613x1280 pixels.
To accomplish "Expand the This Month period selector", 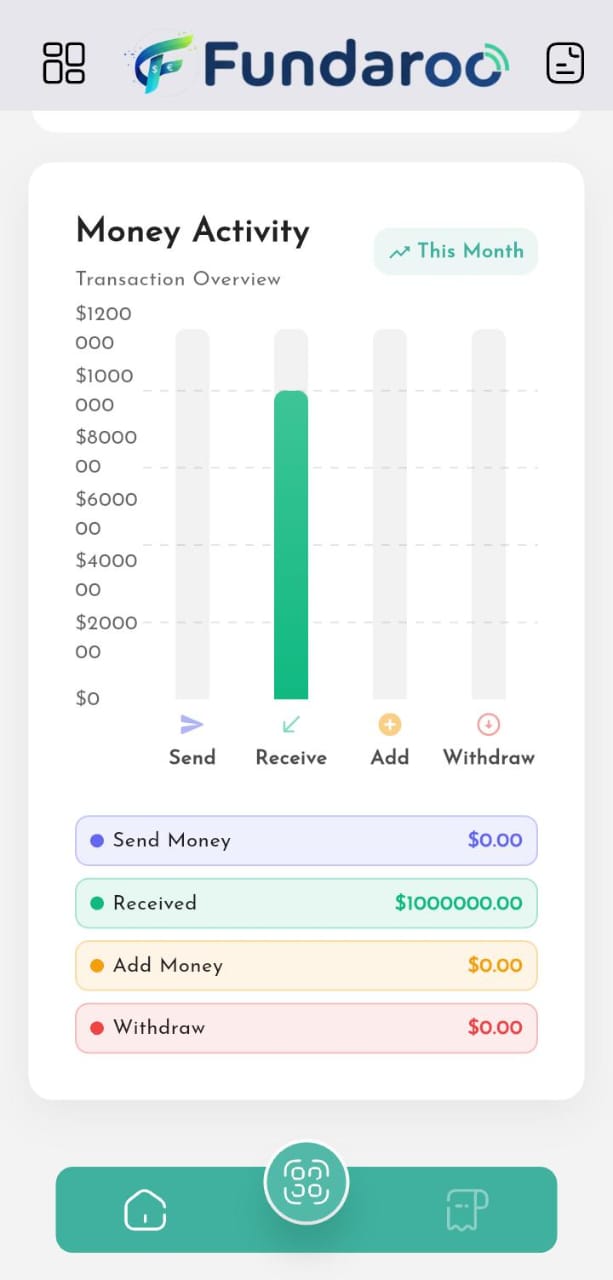I will [456, 251].
